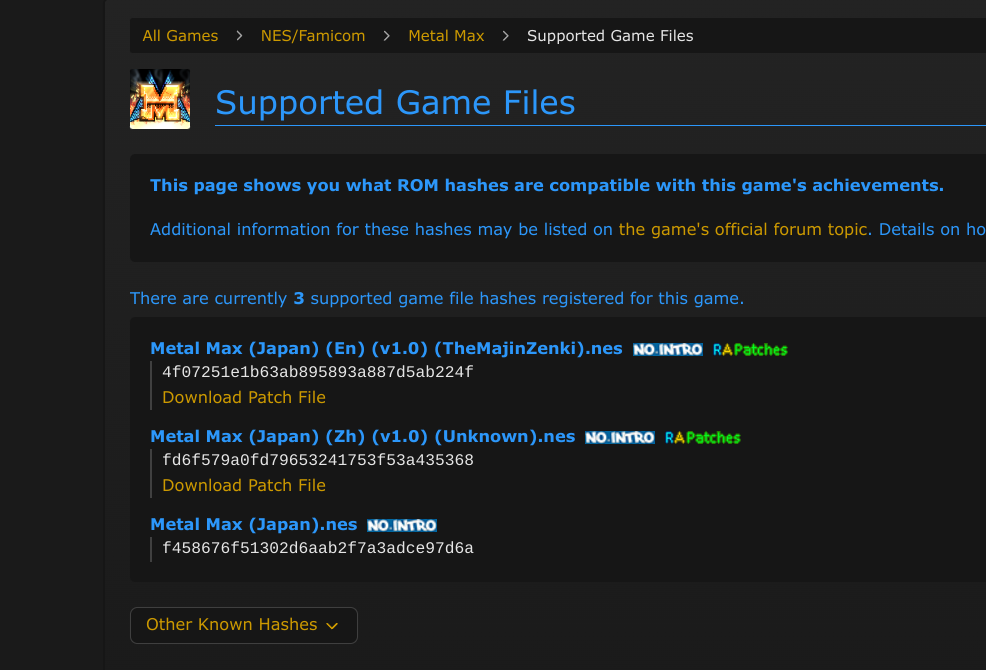
Task: Click RAPatches badge on Zh Unknown file
Action: [702, 438]
